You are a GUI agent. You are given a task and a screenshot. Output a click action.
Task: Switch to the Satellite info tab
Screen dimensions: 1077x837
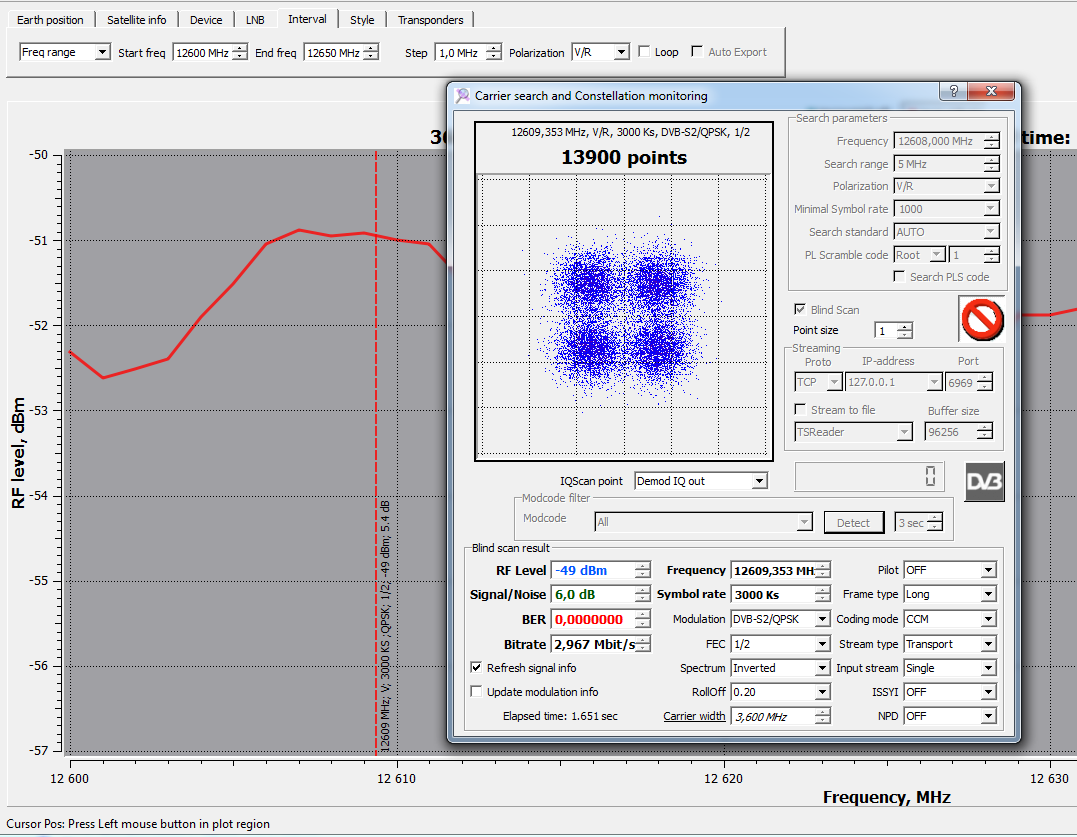click(x=137, y=20)
